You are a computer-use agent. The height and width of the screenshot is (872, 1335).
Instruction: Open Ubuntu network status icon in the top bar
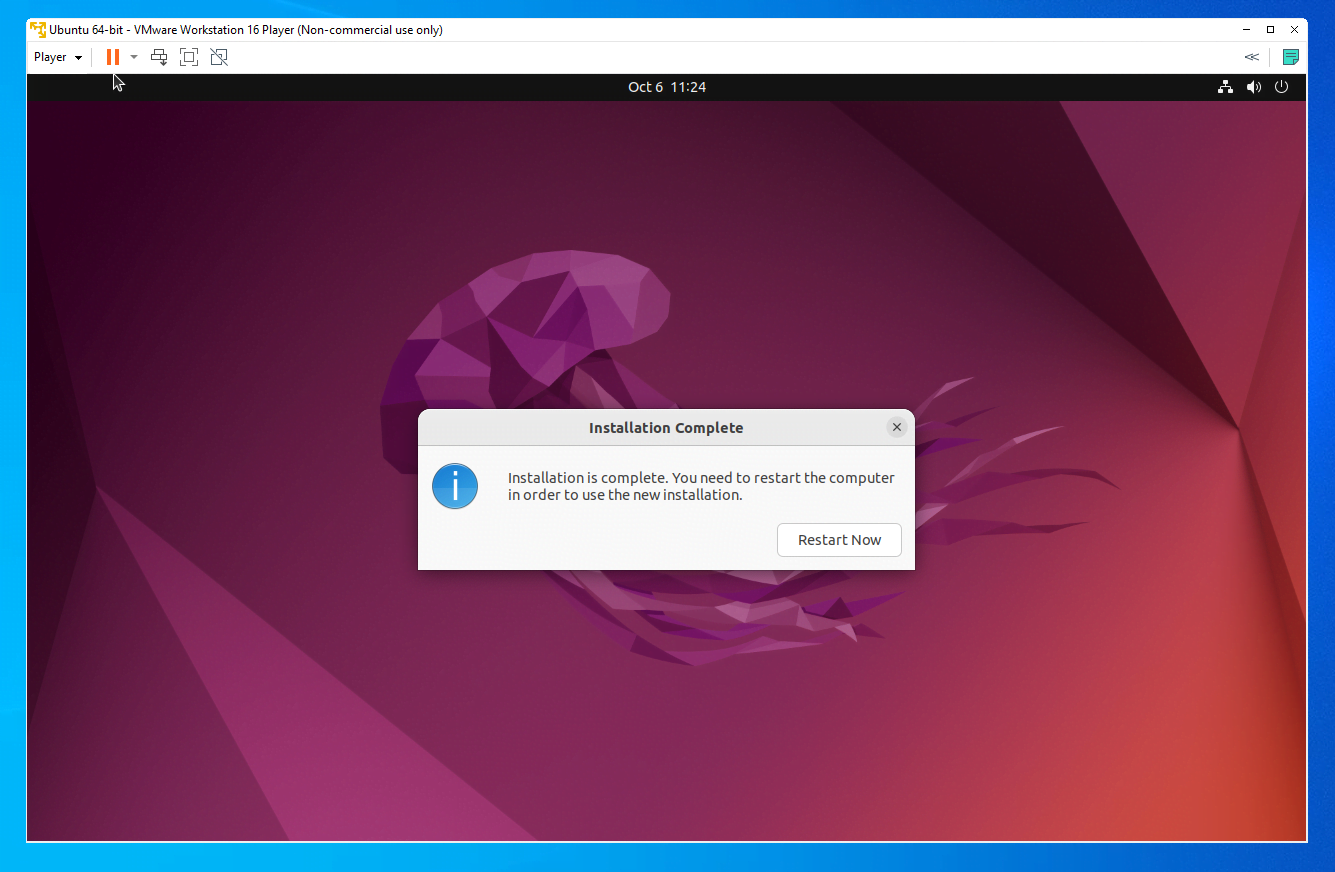[x=1225, y=87]
